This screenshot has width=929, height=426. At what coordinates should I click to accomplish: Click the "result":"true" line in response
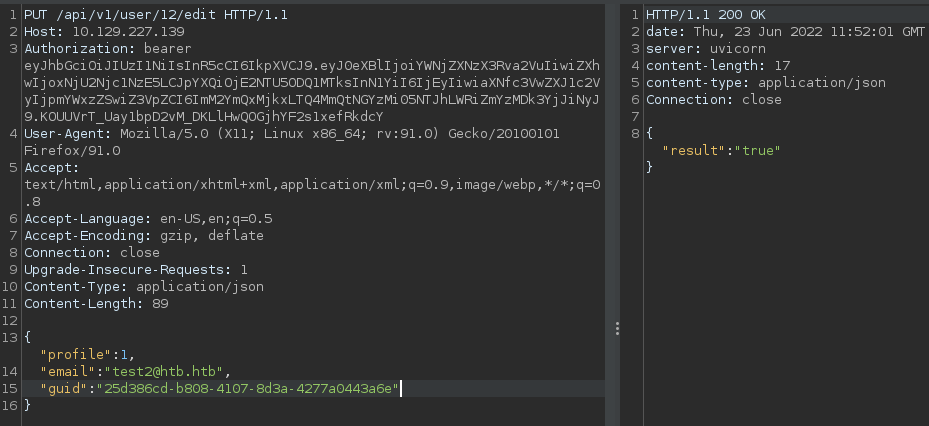coord(721,150)
